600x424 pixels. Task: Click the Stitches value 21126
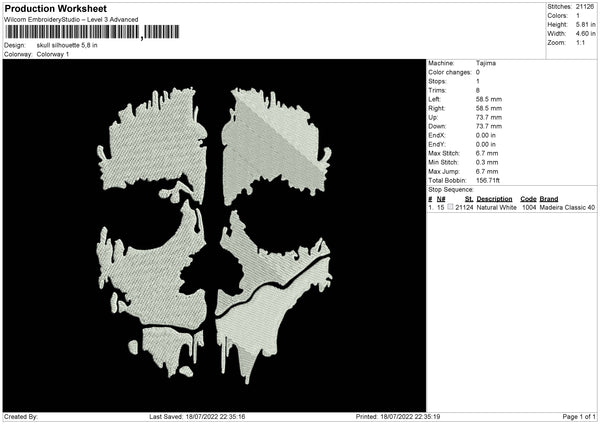(585, 7)
